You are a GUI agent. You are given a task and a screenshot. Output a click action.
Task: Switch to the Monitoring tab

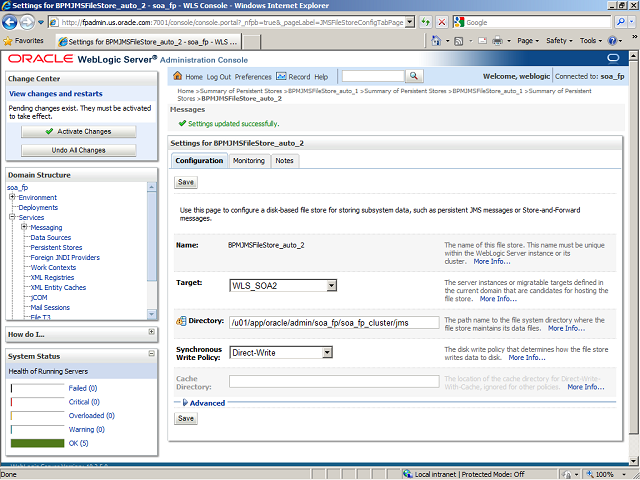248,160
